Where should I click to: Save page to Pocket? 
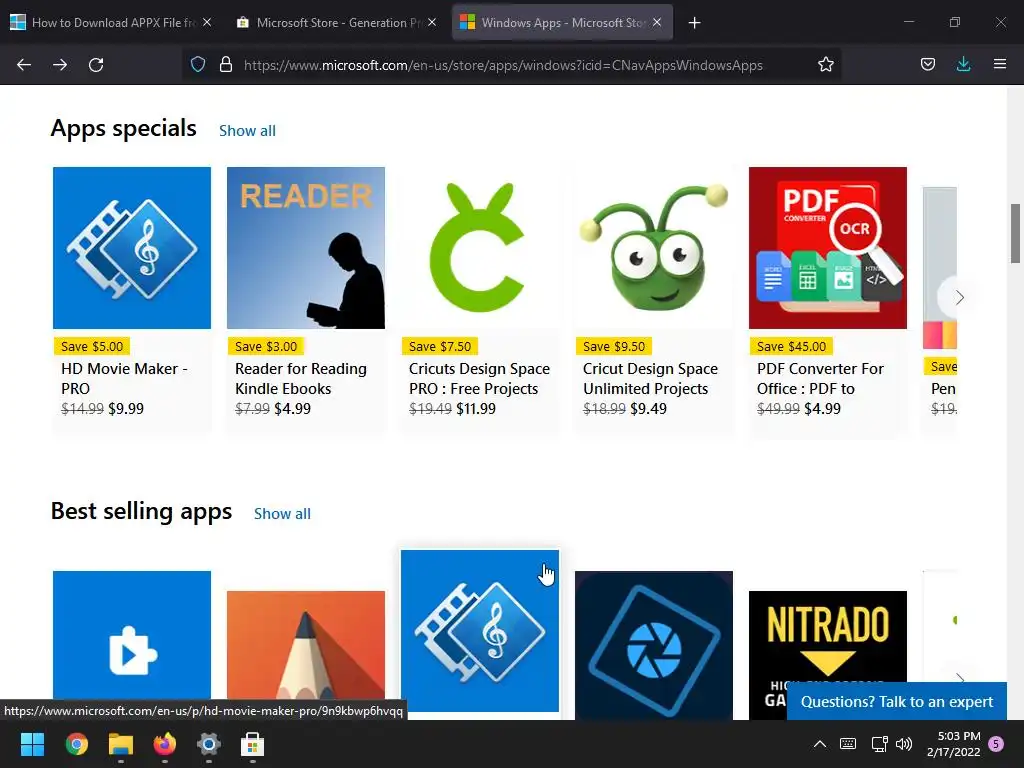click(x=927, y=65)
